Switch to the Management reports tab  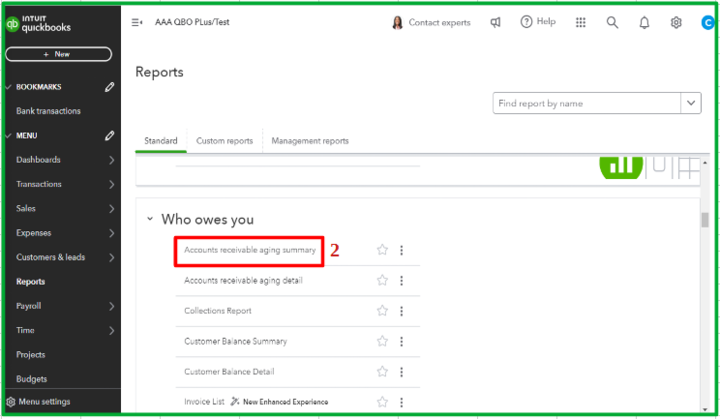click(x=310, y=141)
